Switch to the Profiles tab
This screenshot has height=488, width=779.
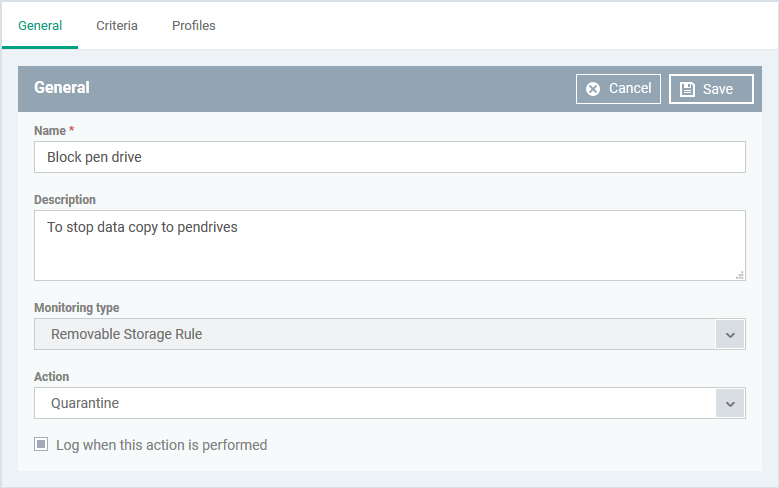coord(194,25)
